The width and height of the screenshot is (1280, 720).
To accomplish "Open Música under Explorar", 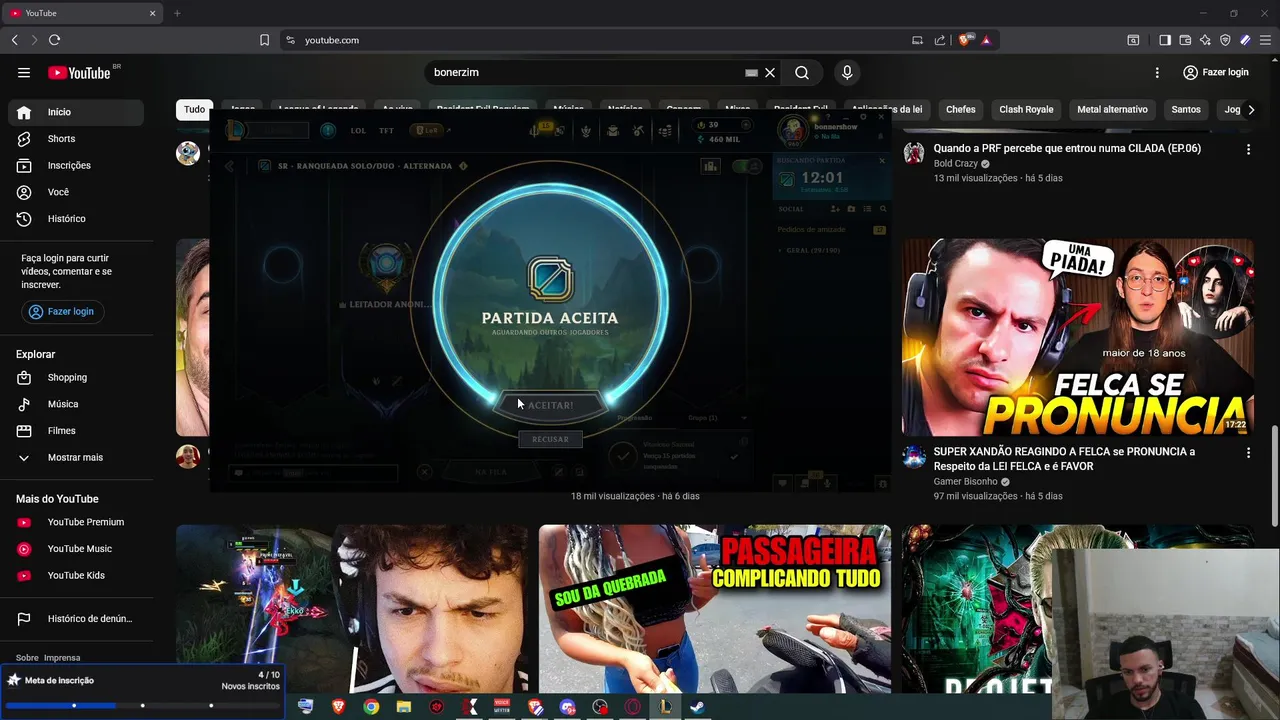I will coord(76,404).
